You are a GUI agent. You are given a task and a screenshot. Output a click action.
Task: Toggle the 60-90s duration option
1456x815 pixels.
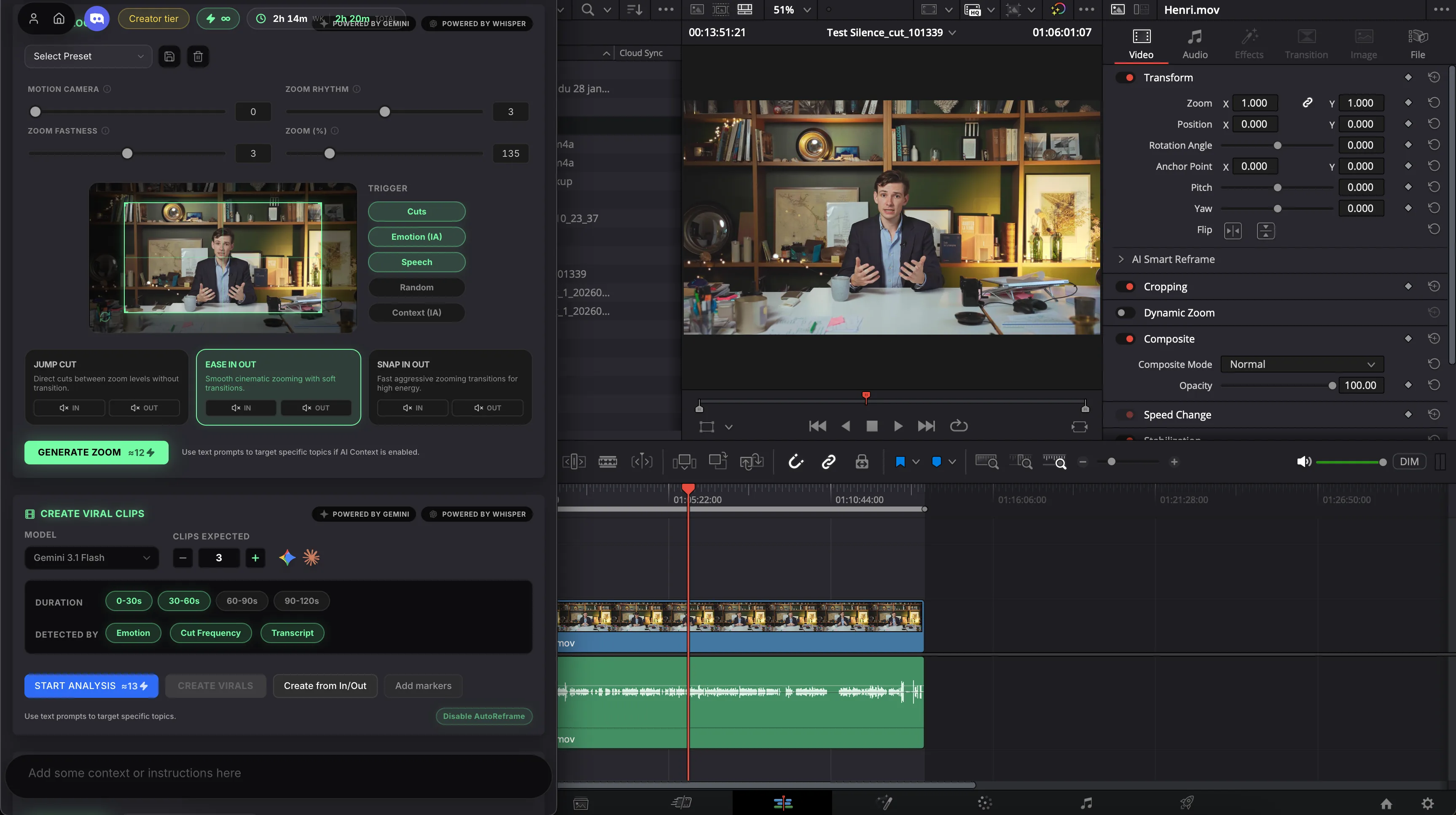coord(242,601)
